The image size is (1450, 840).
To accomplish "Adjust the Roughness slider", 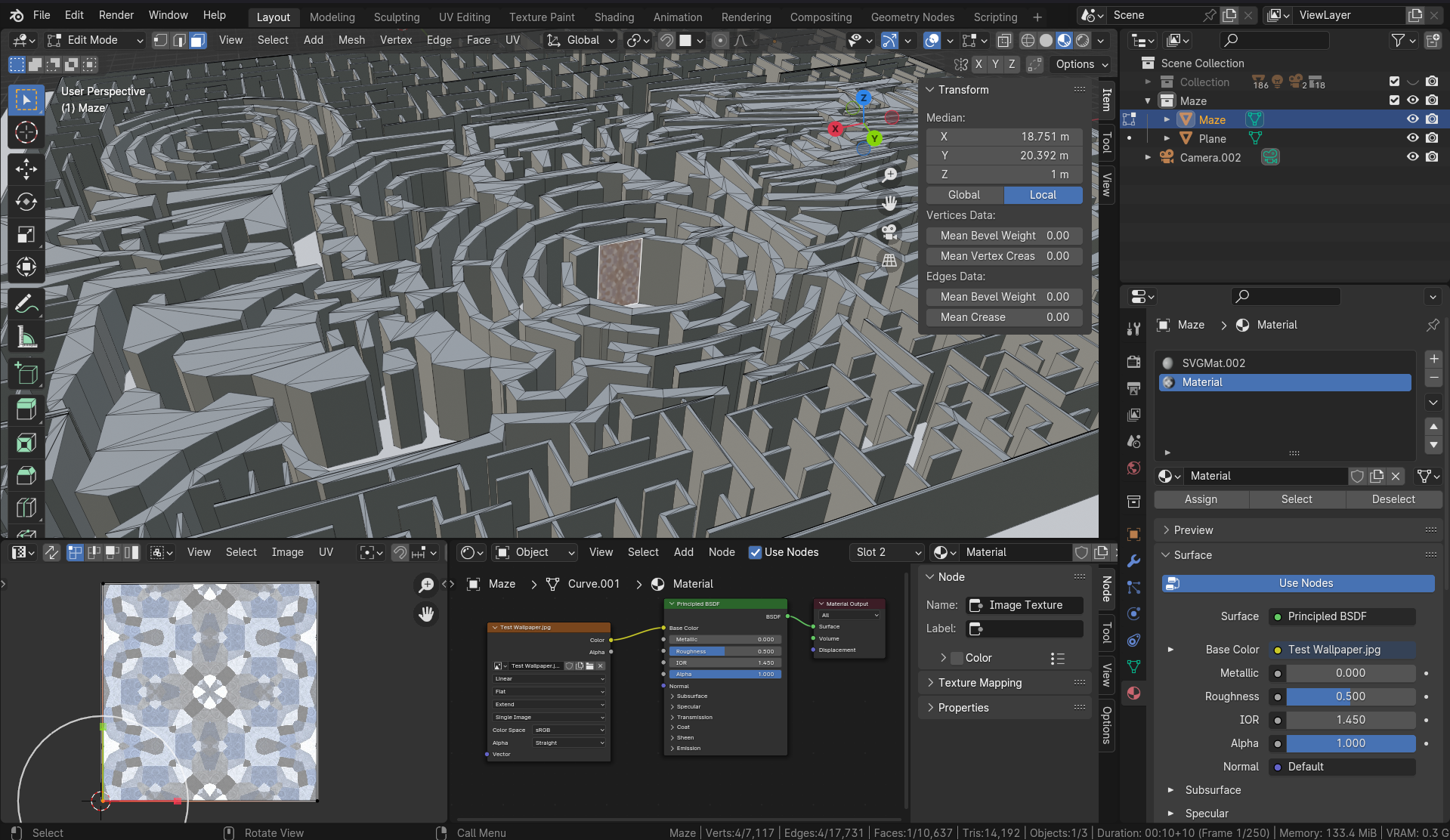I will [1350, 696].
